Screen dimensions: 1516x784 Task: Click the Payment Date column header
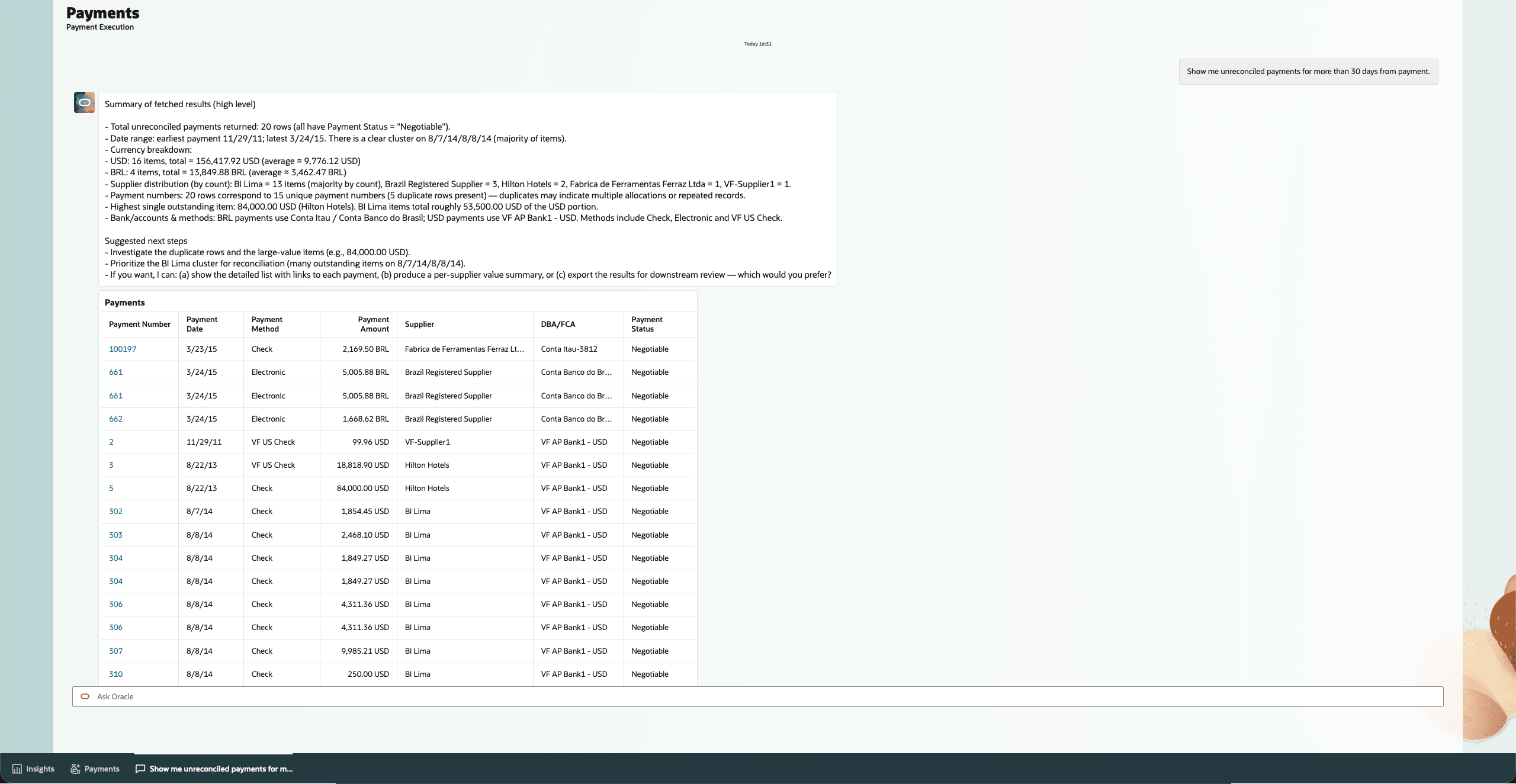[x=211, y=324]
